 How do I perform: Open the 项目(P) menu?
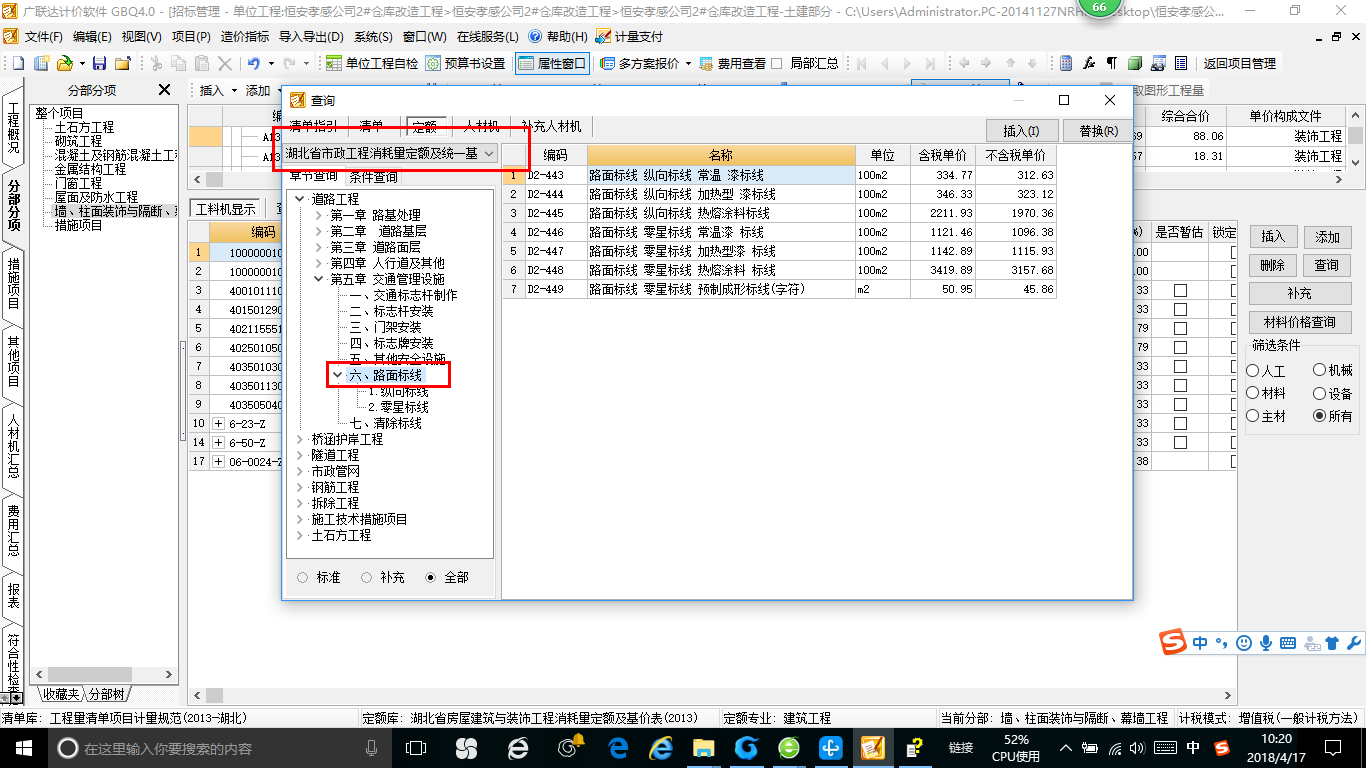click(x=190, y=36)
